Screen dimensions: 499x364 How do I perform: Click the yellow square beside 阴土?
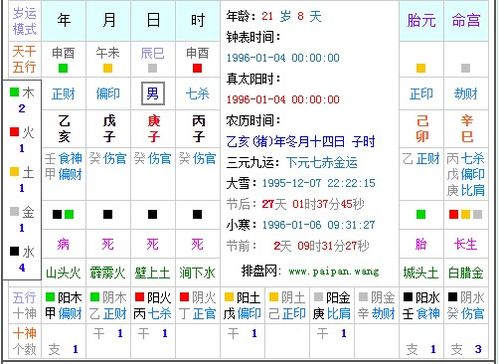click(x=274, y=297)
